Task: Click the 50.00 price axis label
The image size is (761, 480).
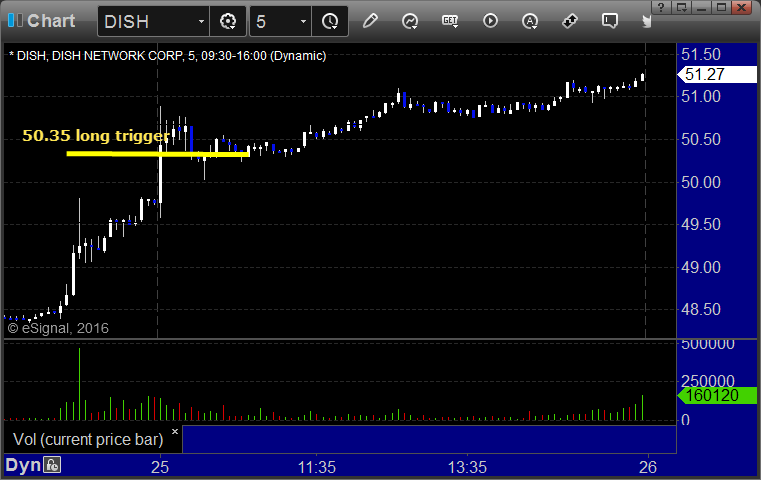Action: click(701, 182)
